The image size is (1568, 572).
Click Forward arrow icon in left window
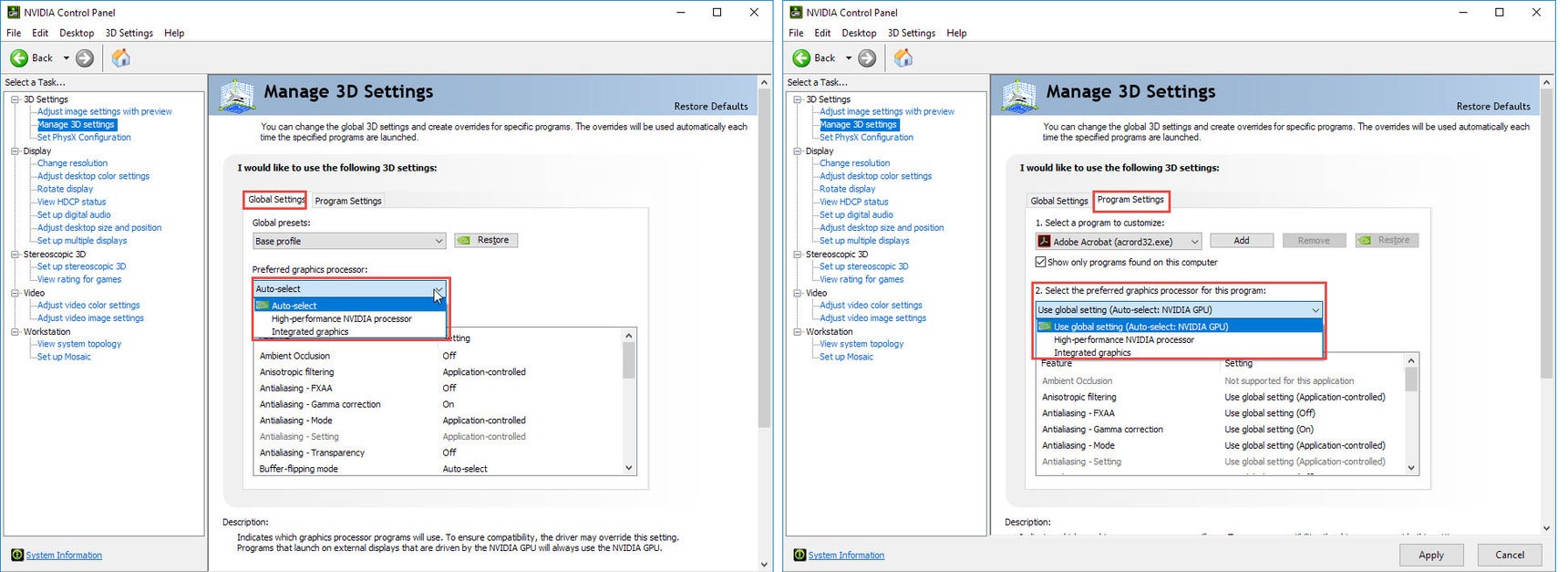(x=85, y=58)
